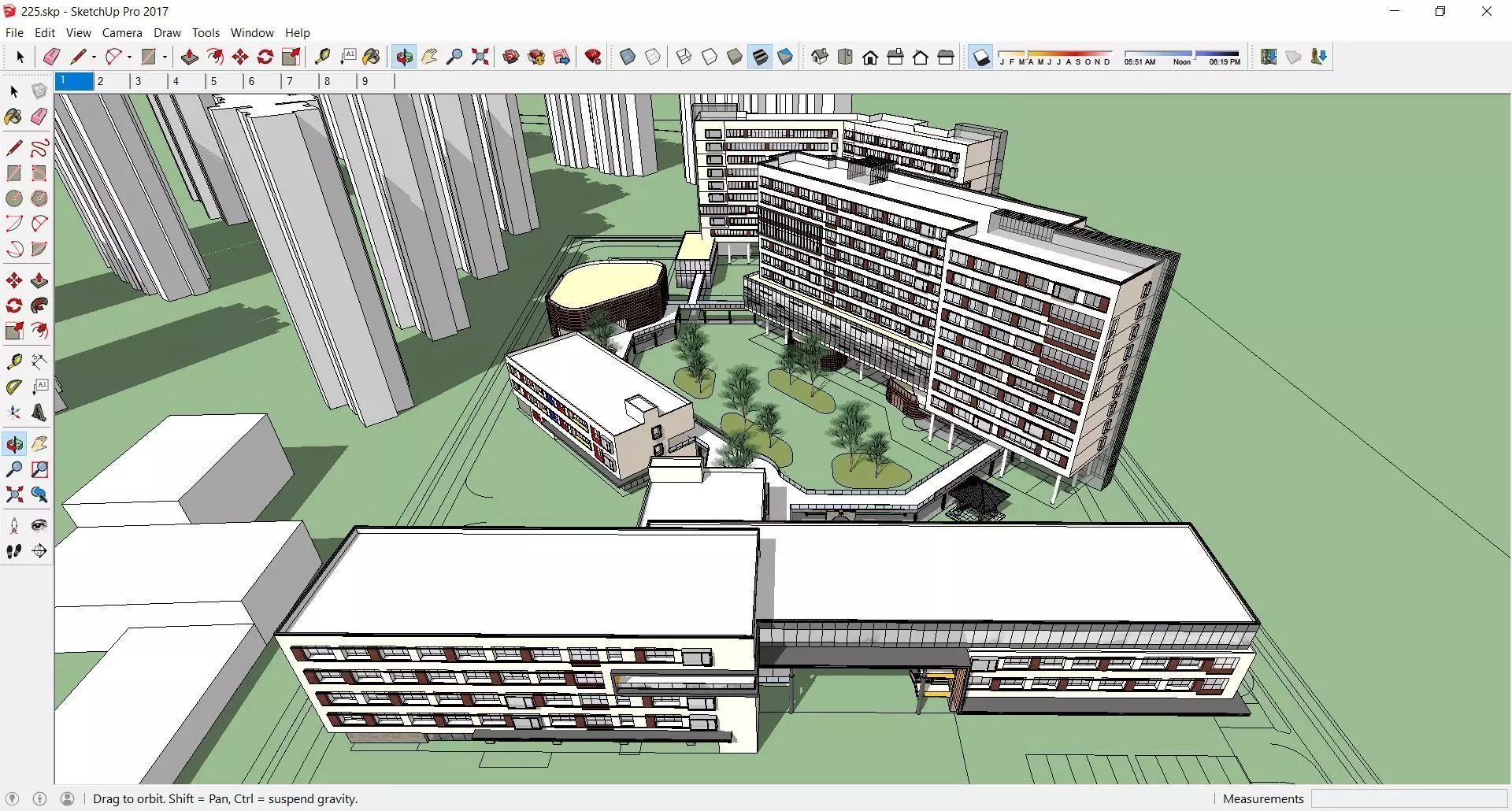Switch to Top view
The image size is (1512, 811).
click(x=845, y=57)
